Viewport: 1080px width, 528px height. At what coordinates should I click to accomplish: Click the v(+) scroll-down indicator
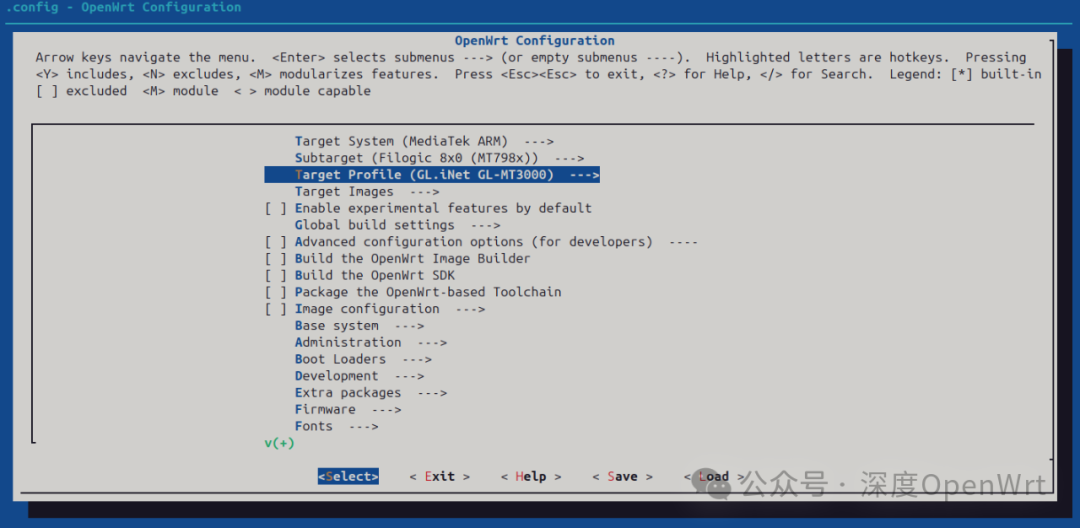(x=279, y=443)
